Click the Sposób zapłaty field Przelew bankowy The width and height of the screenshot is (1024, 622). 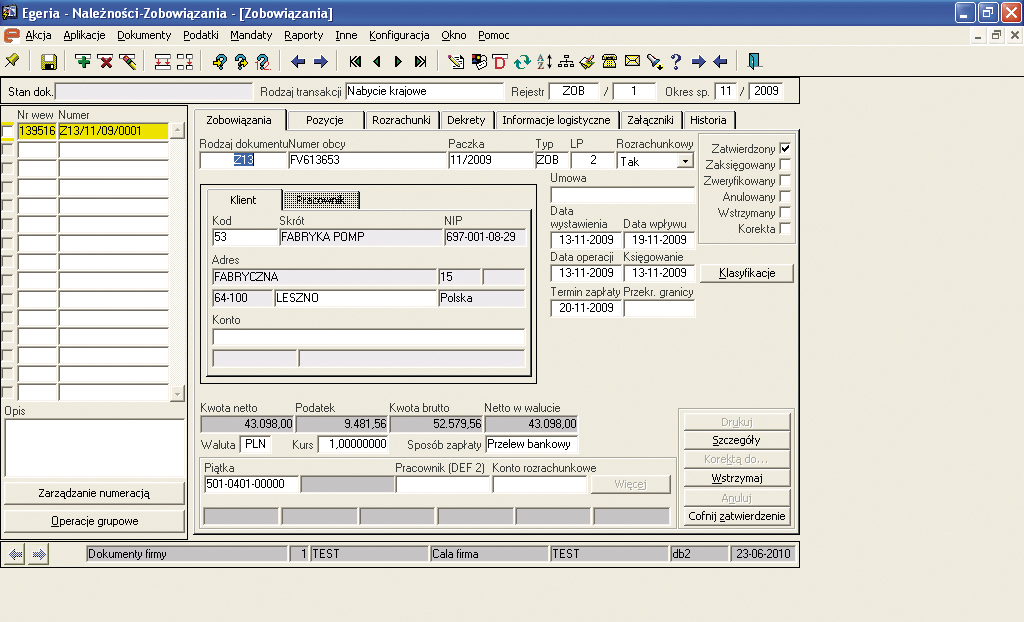[x=532, y=444]
